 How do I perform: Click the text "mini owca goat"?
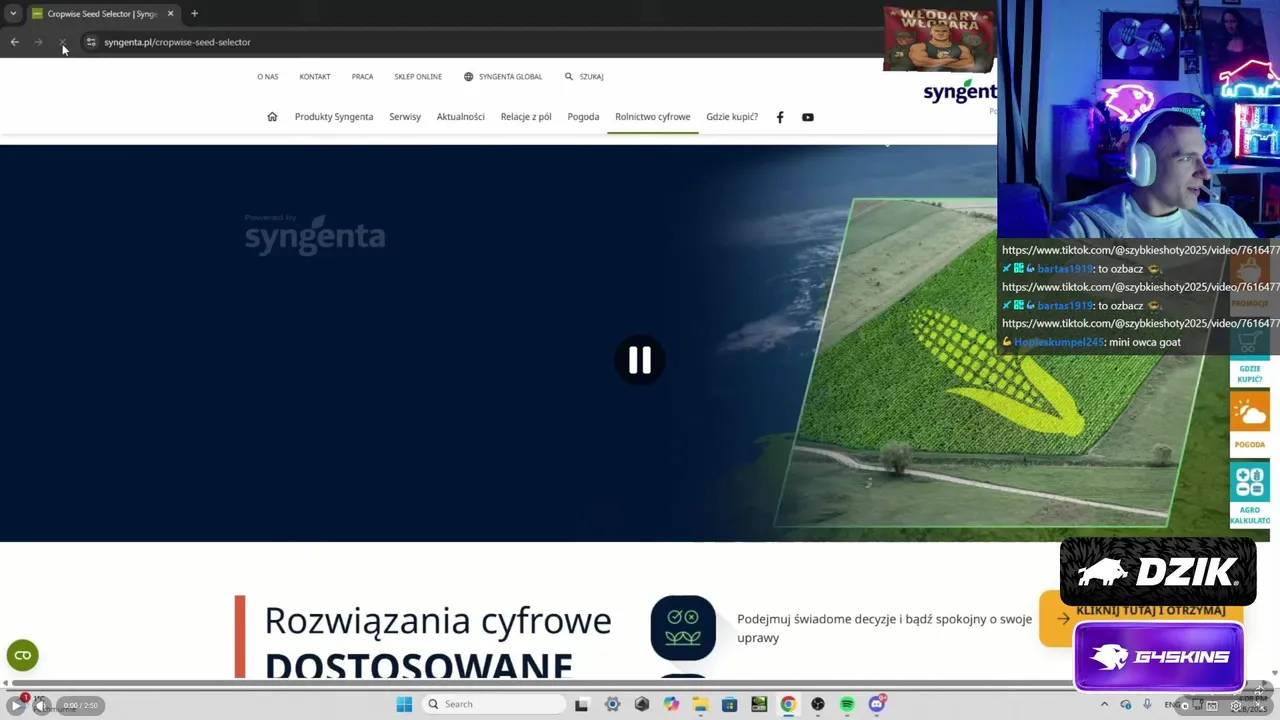pyautogui.click(x=1145, y=342)
